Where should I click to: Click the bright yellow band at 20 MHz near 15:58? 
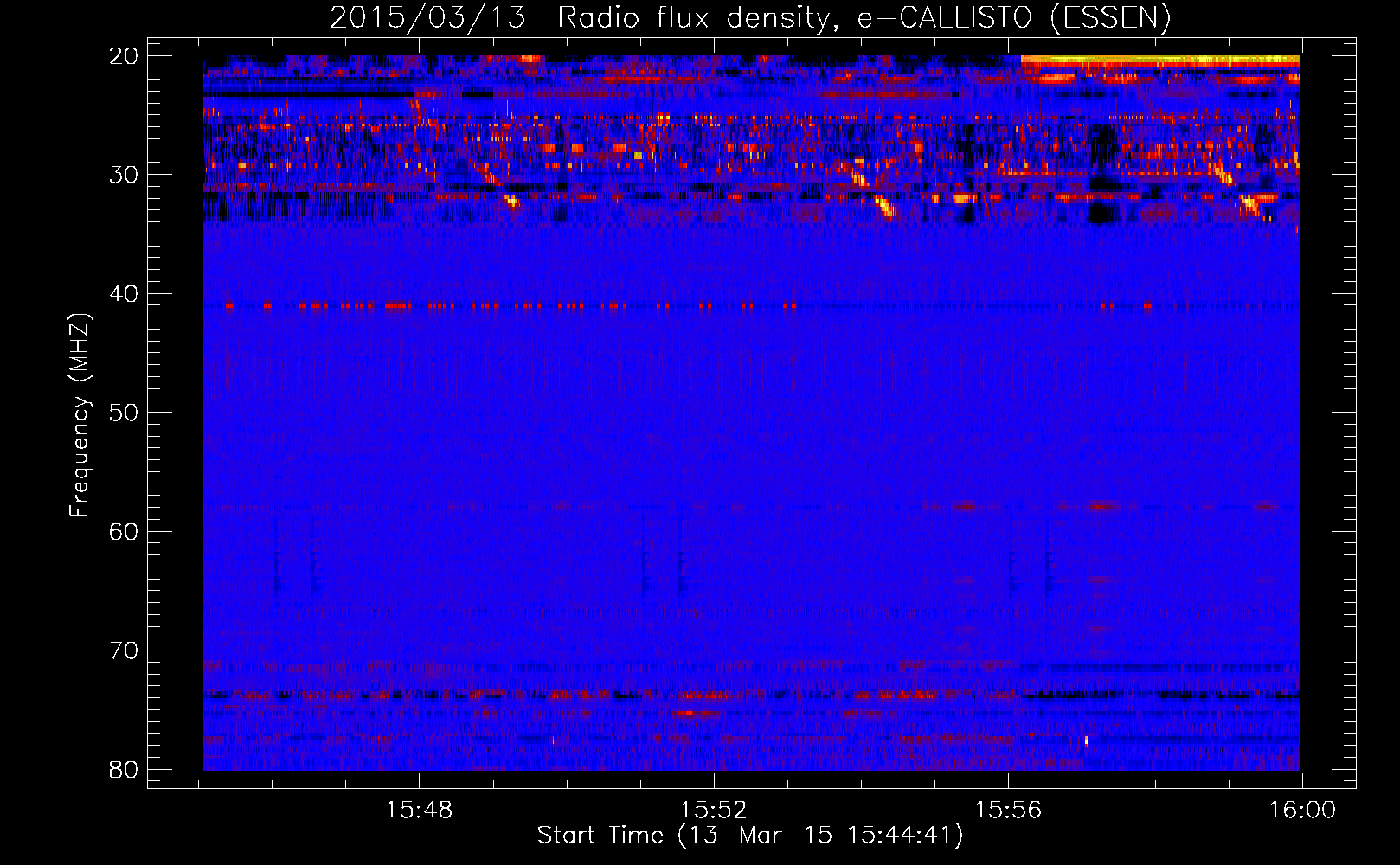(x=1159, y=61)
